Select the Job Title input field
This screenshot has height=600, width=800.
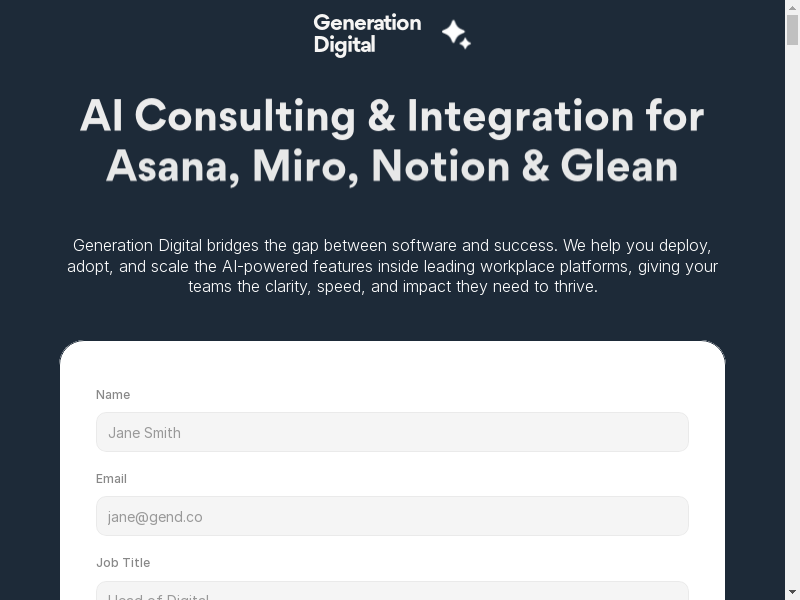pos(392,592)
